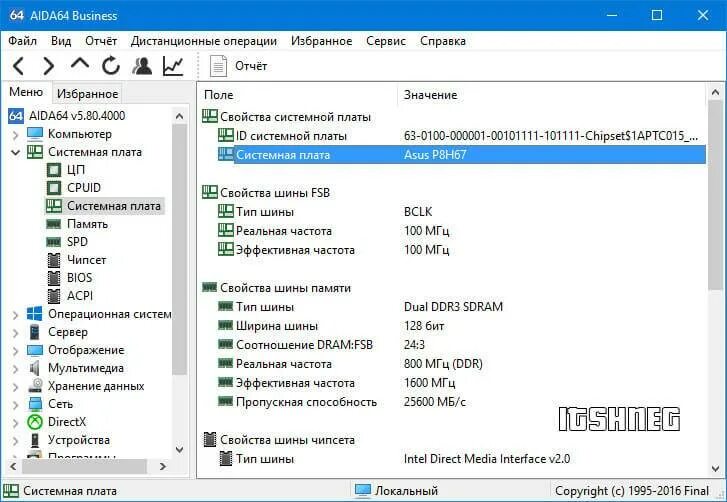Viewport: 727px width, 502px height.
Task: Select the ЦП processor icon in the tree
Action: 54,170
